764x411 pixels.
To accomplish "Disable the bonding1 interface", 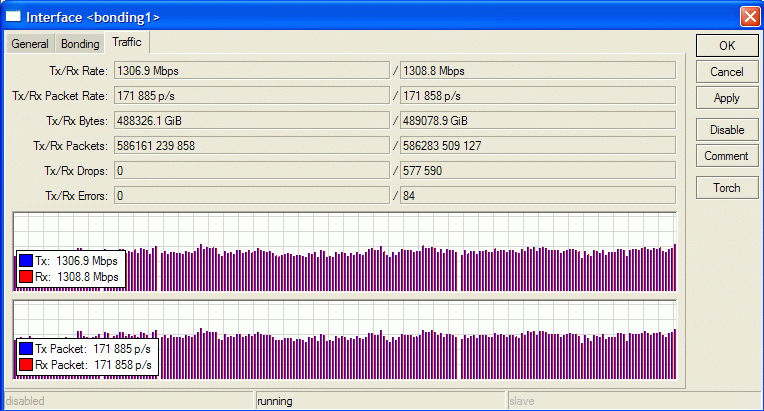I will pyautogui.click(x=727, y=130).
